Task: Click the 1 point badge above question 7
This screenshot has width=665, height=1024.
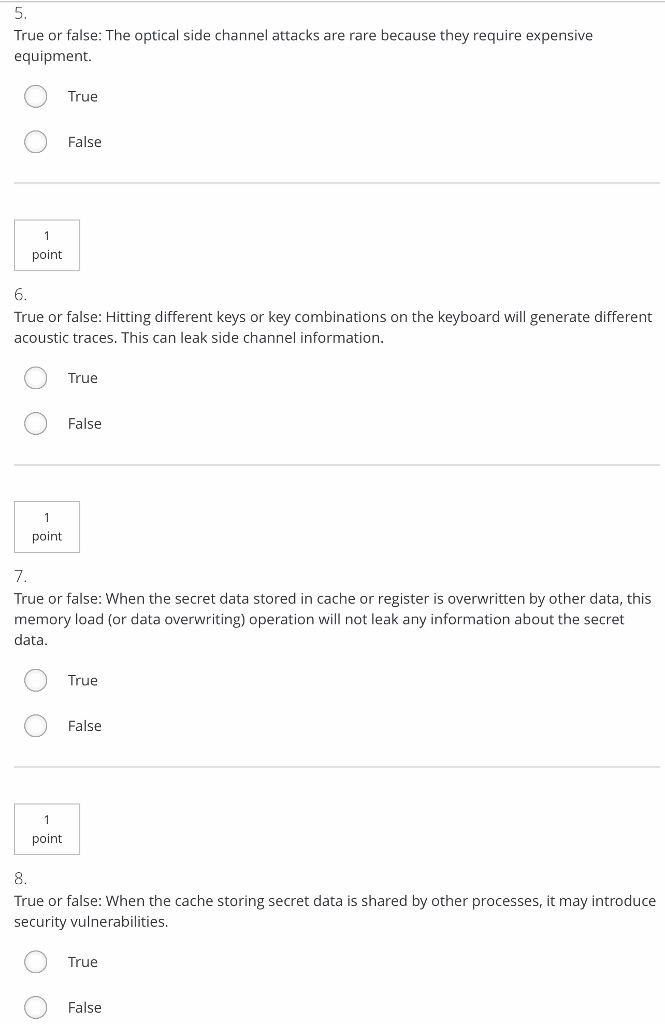Action: point(47,527)
